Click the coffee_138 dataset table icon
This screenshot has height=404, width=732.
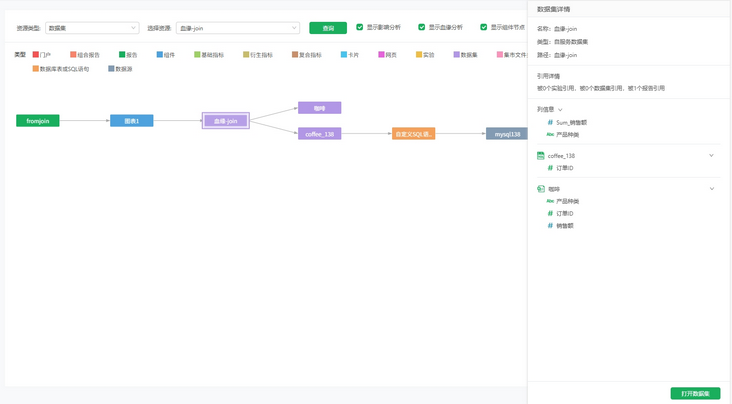[541, 156]
